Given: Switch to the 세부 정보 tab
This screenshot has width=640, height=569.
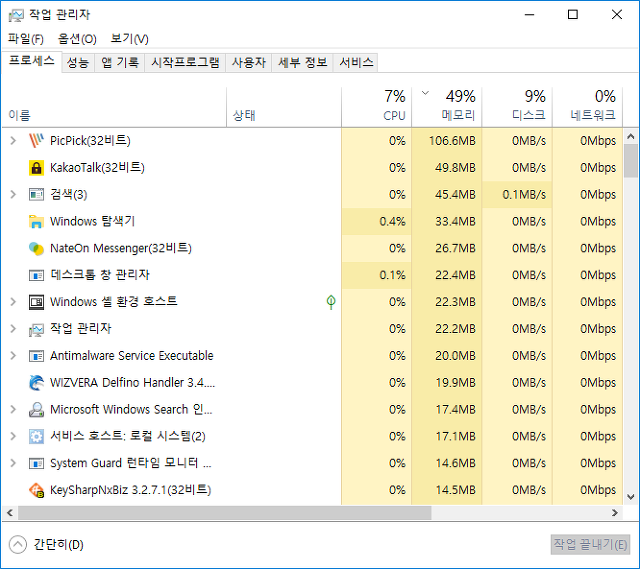Looking at the screenshot, I should click(302, 63).
